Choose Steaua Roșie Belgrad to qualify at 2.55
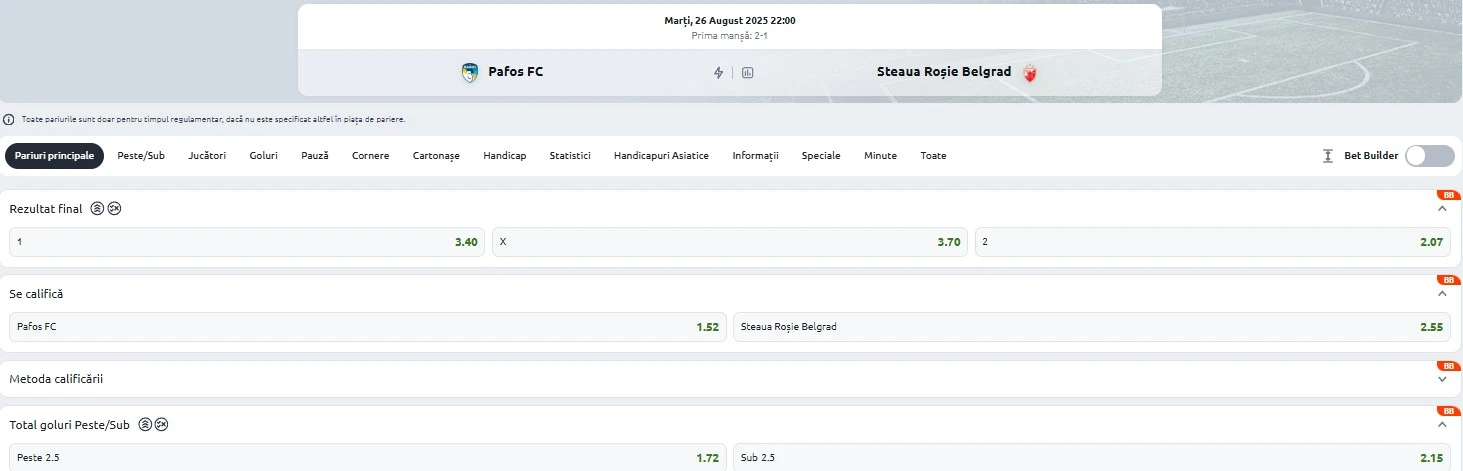This screenshot has width=1463, height=471. 1093,327
